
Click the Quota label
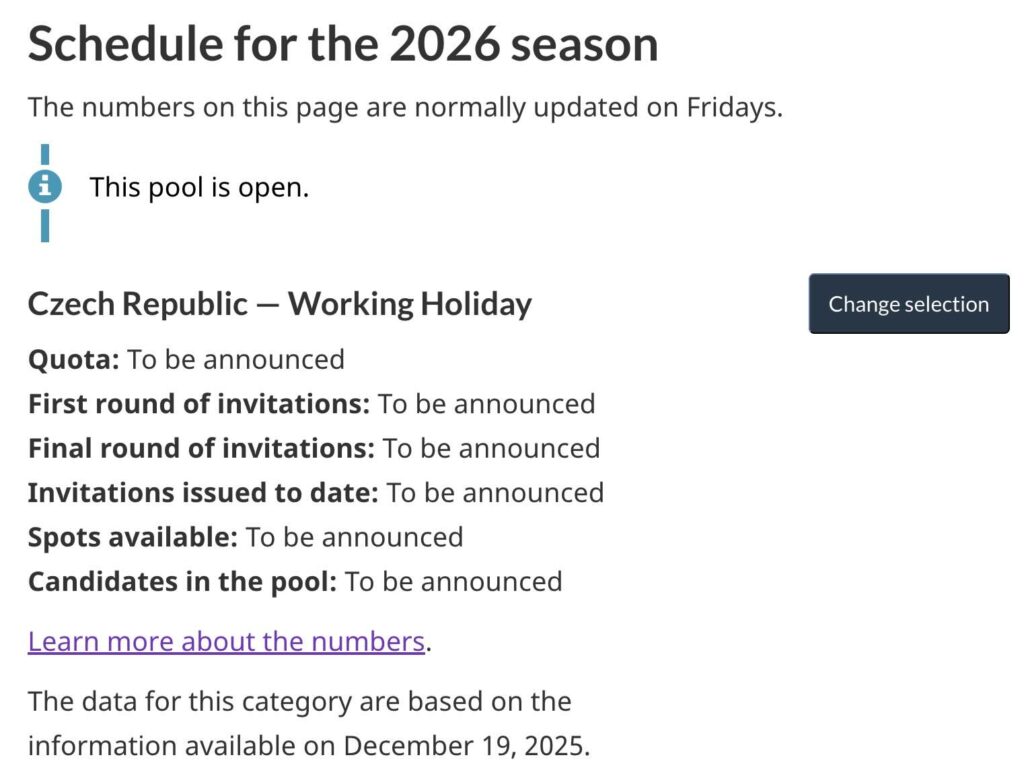pos(73,359)
